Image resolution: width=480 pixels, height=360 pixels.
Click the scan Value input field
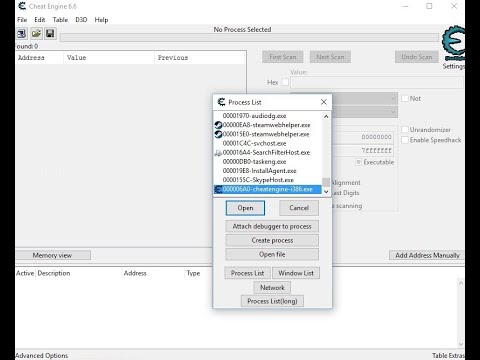pos(377,82)
